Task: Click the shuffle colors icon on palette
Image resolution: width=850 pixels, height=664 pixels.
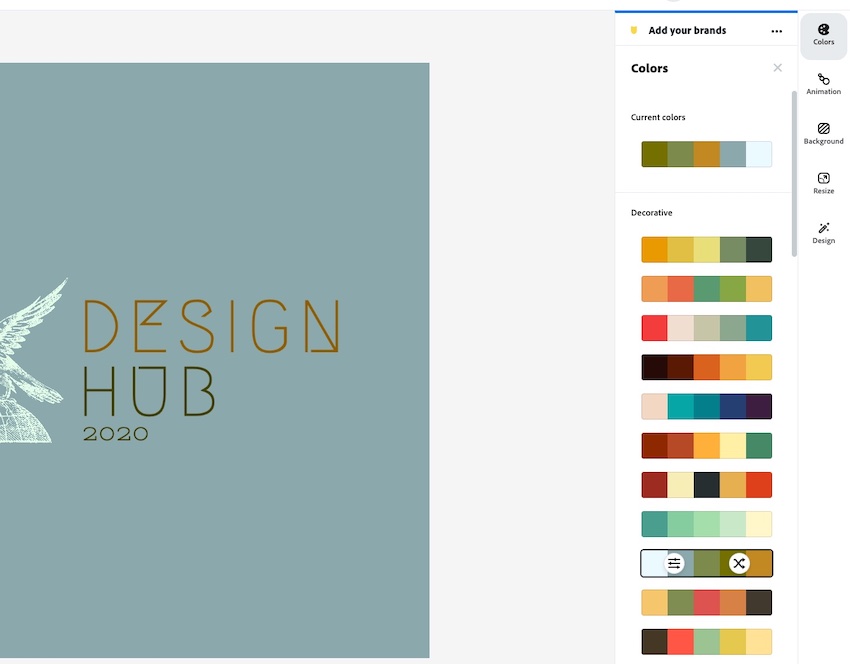Action: point(738,564)
